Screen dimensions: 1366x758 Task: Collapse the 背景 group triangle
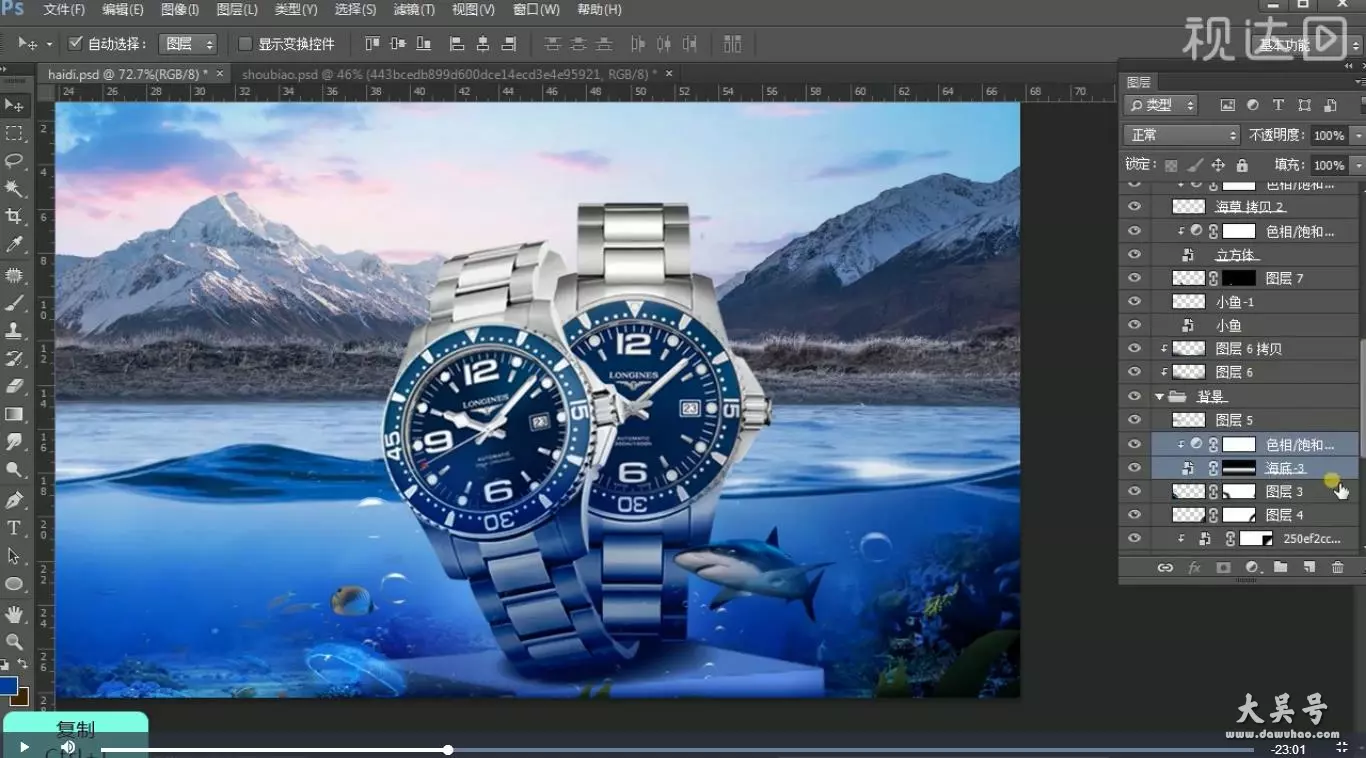click(1160, 396)
